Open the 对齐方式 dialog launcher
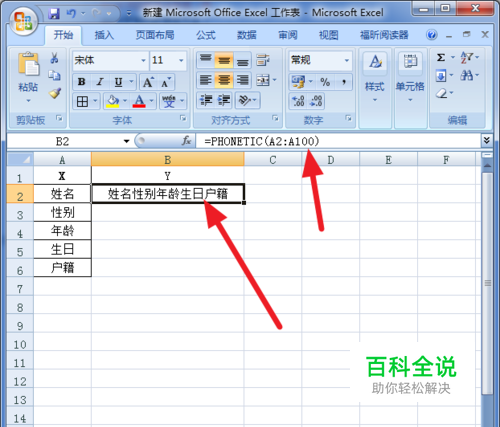The height and width of the screenshot is (427, 500). pyautogui.click(x=275, y=118)
